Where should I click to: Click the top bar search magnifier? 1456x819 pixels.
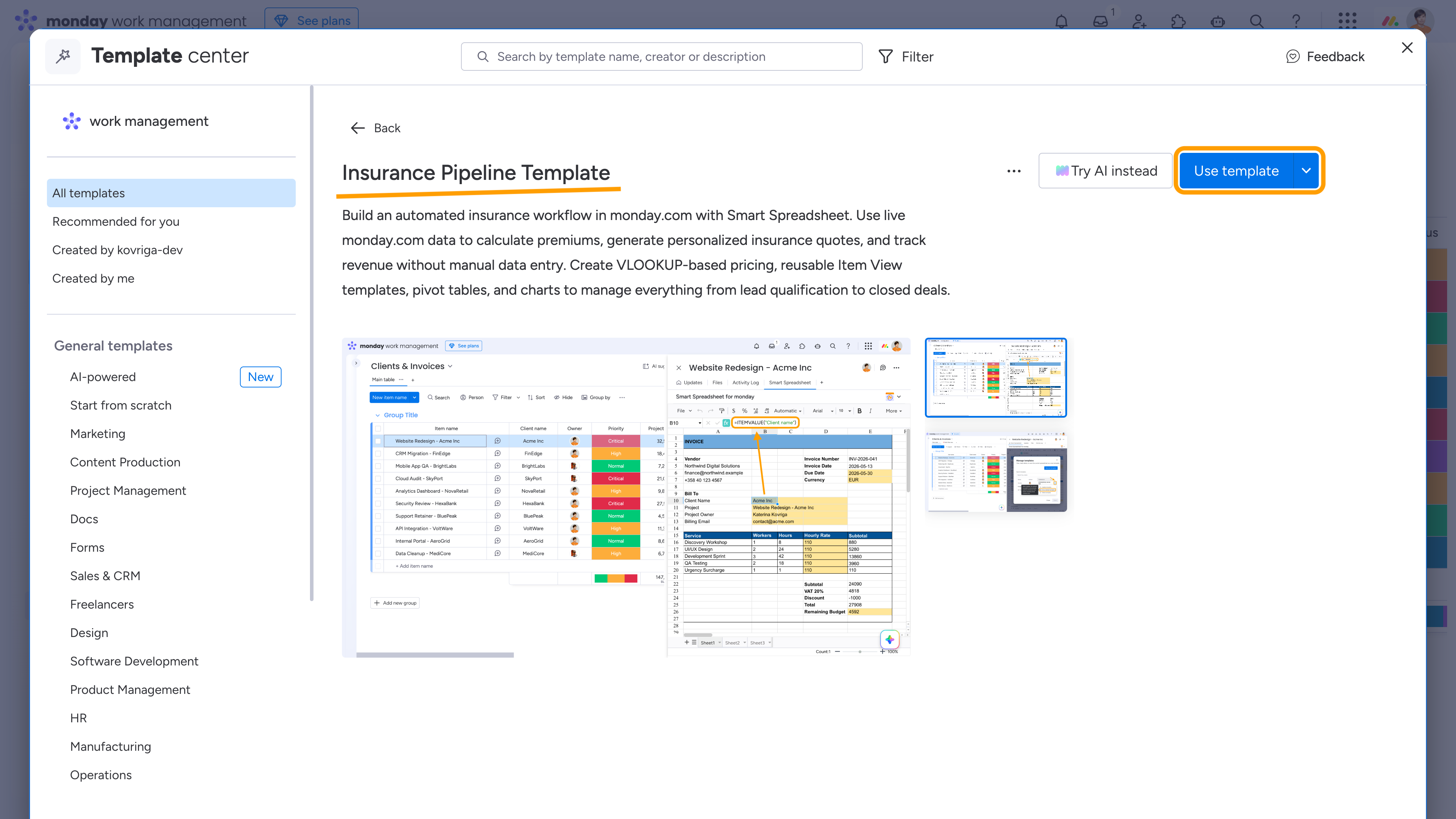pos(1257,21)
